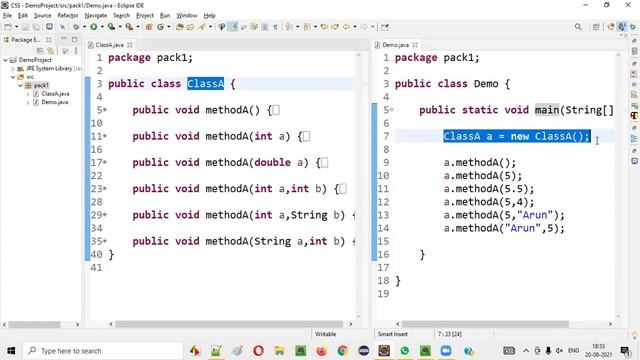
Task: Click the top-right Search magnifier icon
Action: pos(578,27)
